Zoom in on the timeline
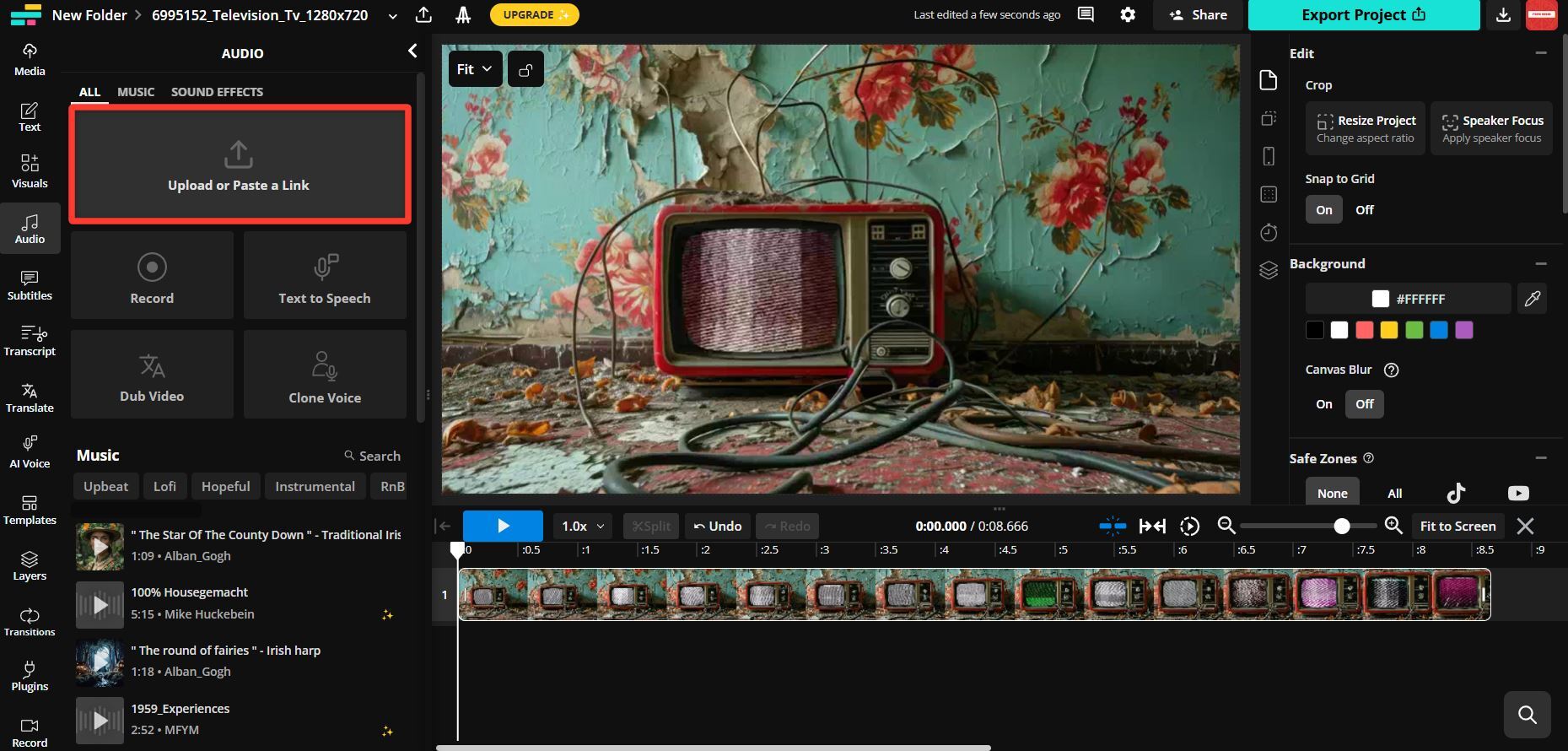 point(1393,526)
